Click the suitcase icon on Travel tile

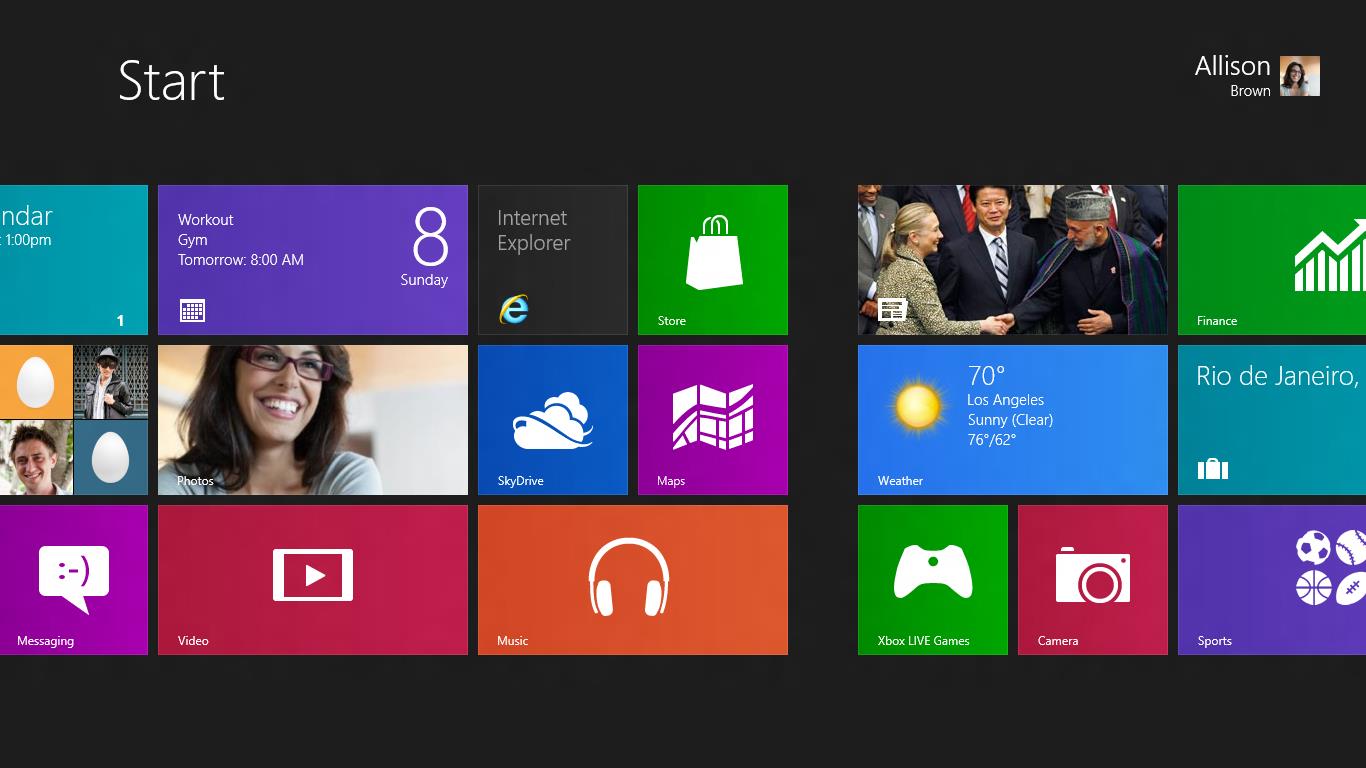click(x=1212, y=468)
